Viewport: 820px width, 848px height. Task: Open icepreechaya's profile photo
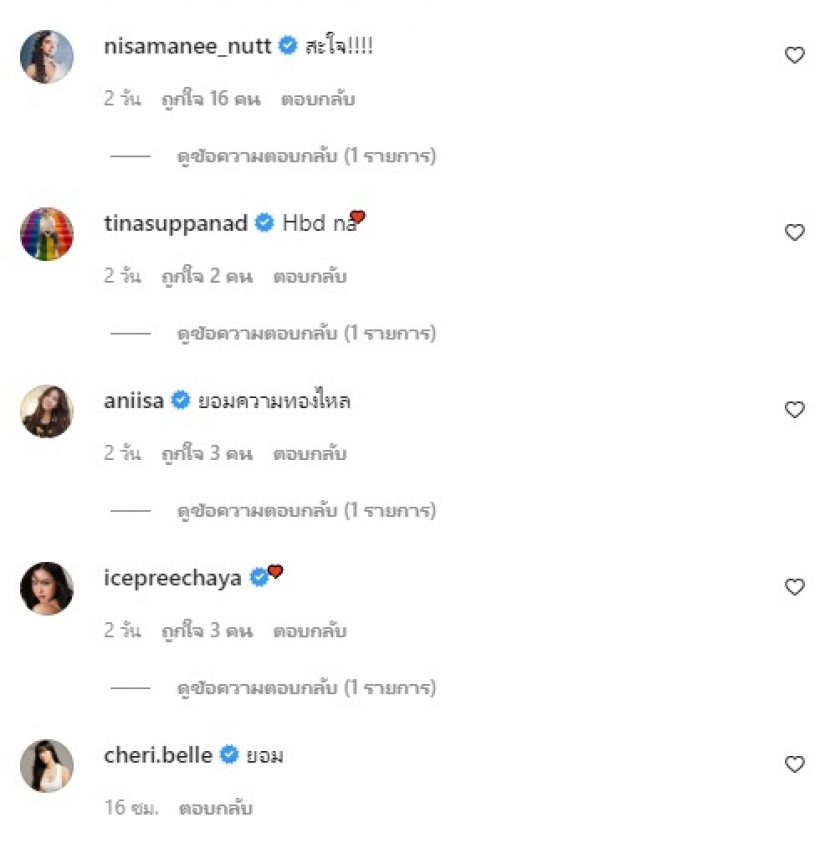[x=47, y=588]
